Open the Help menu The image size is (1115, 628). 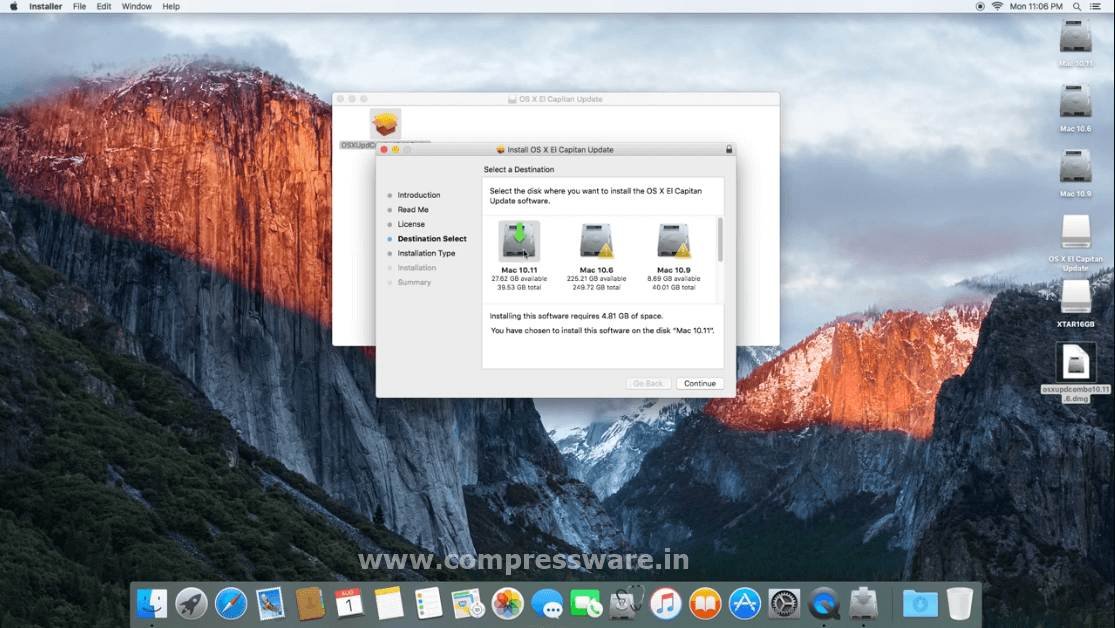point(171,6)
